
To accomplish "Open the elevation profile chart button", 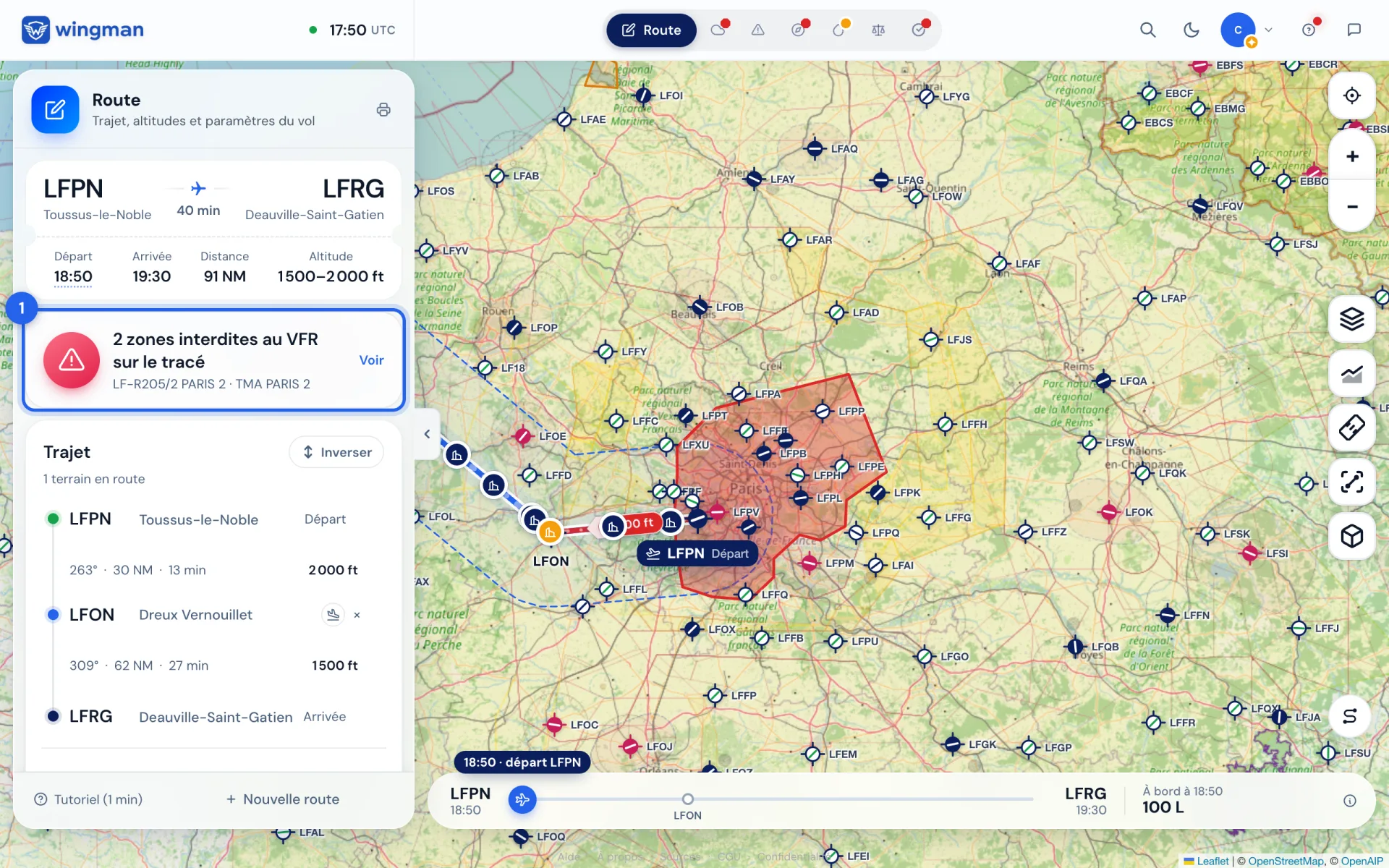I will point(1351,373).
